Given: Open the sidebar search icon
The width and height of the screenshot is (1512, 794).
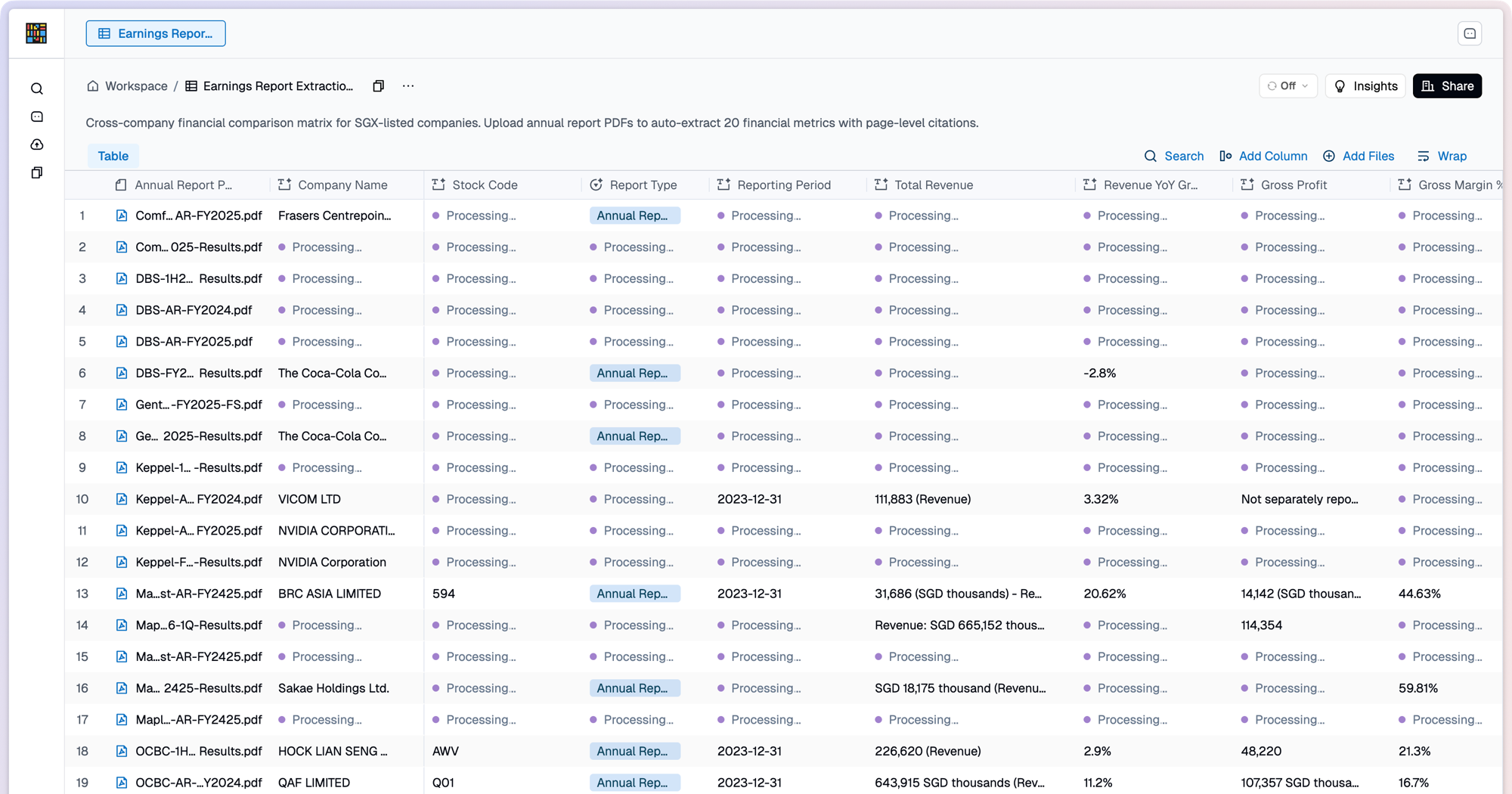Looking at the screenshot, I should [37, 89].
